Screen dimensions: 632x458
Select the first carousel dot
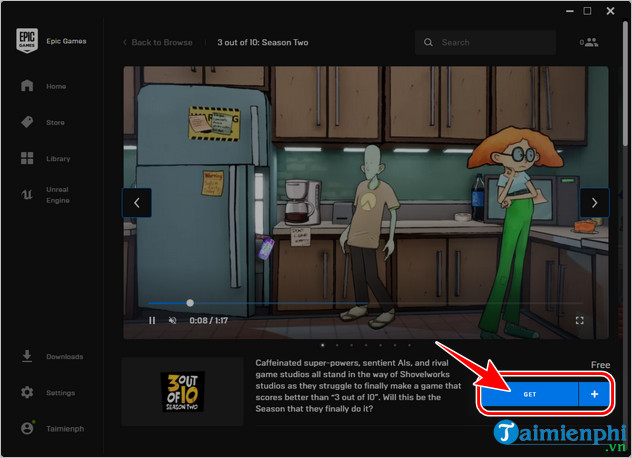click(x=322, y=345)
